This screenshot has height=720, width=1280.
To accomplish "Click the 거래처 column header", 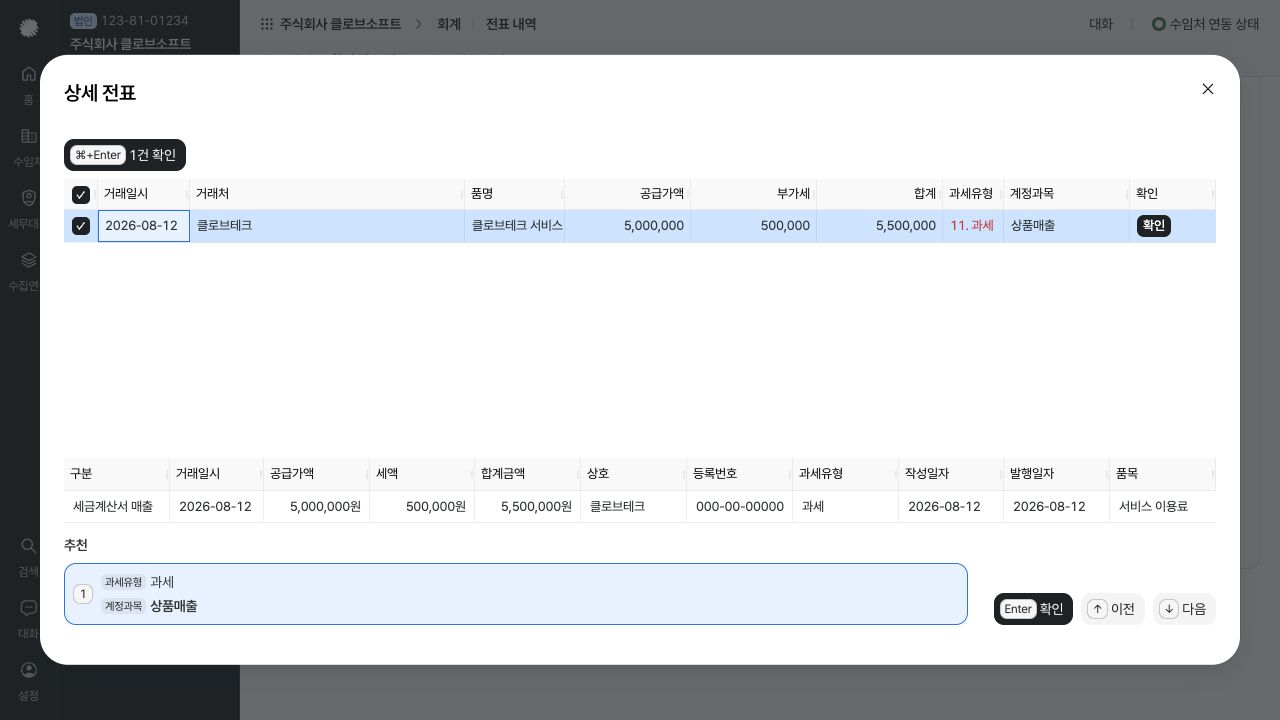I will click(x=327, y=194).
